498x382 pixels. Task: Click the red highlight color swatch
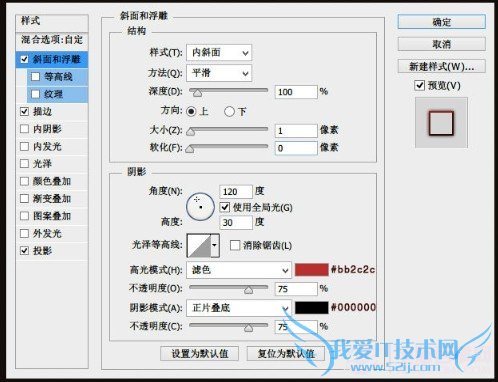tap(311, 270)
